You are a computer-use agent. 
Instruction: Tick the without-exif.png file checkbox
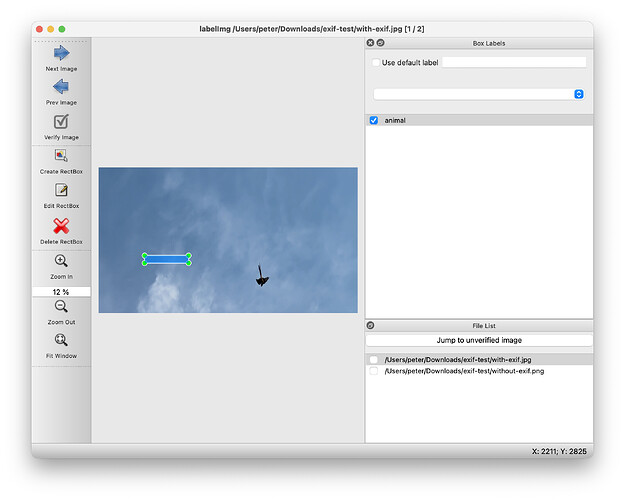pyautogui.click(x=373, y=371)
